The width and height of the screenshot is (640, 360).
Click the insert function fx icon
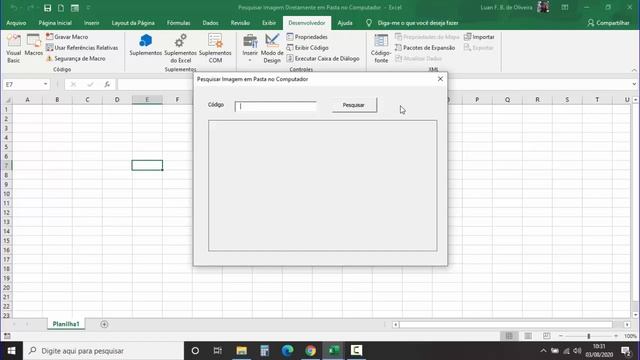pyautogui.click(x=107, y=84)
